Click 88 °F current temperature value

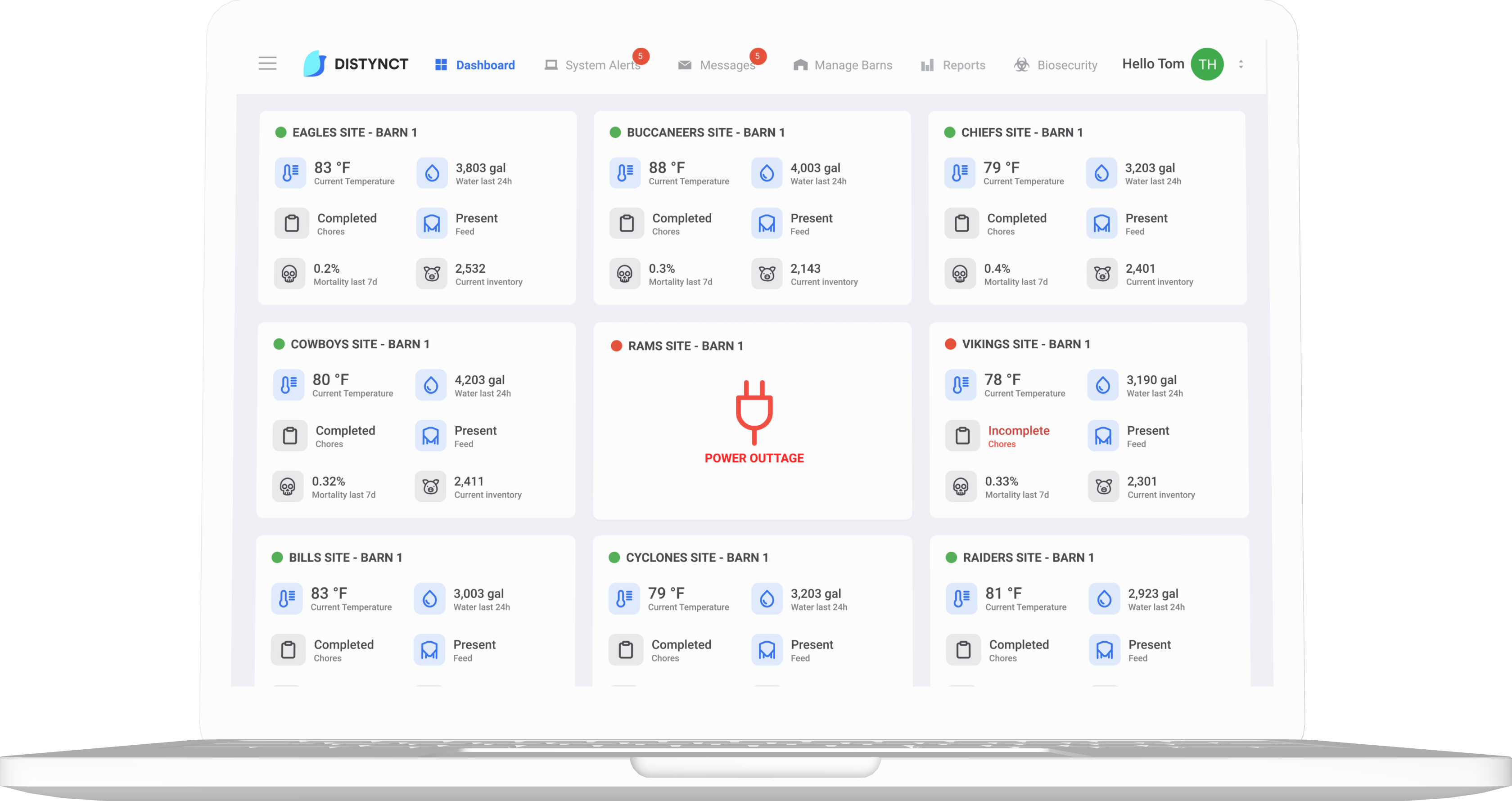coord(667,168)
